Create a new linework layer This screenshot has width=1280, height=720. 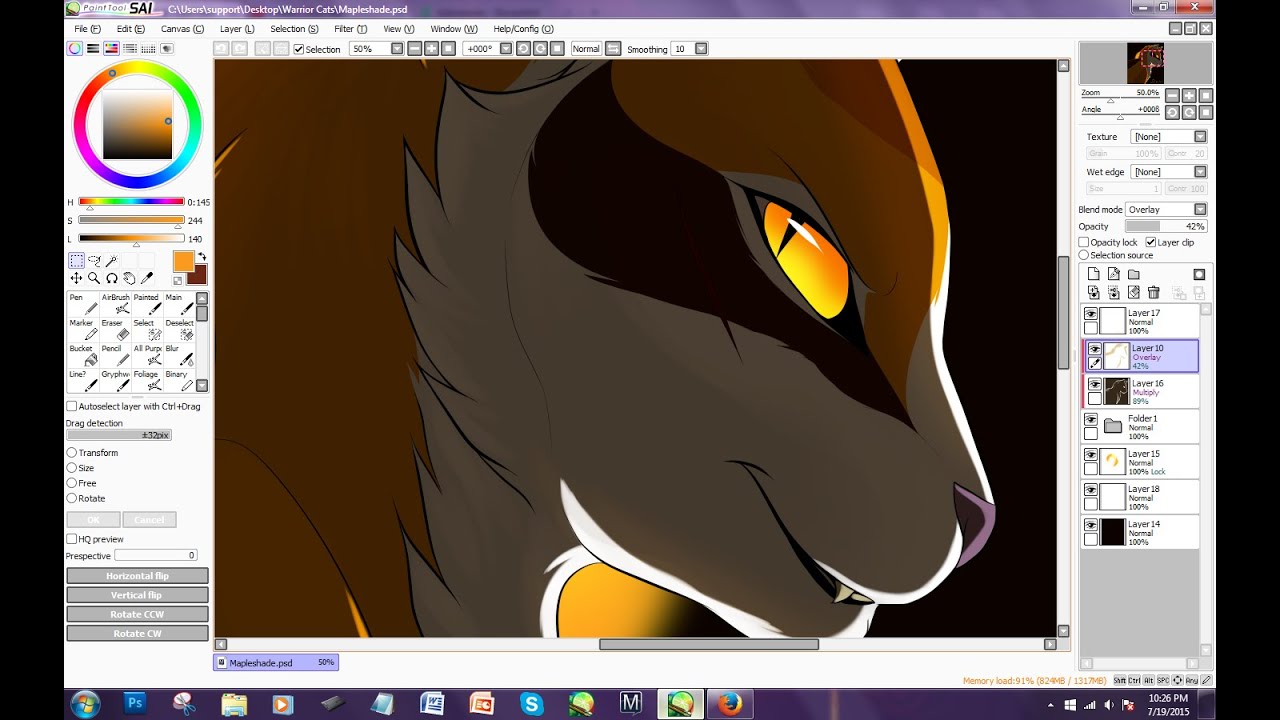pyautogui.click(x=1113, y=274)
